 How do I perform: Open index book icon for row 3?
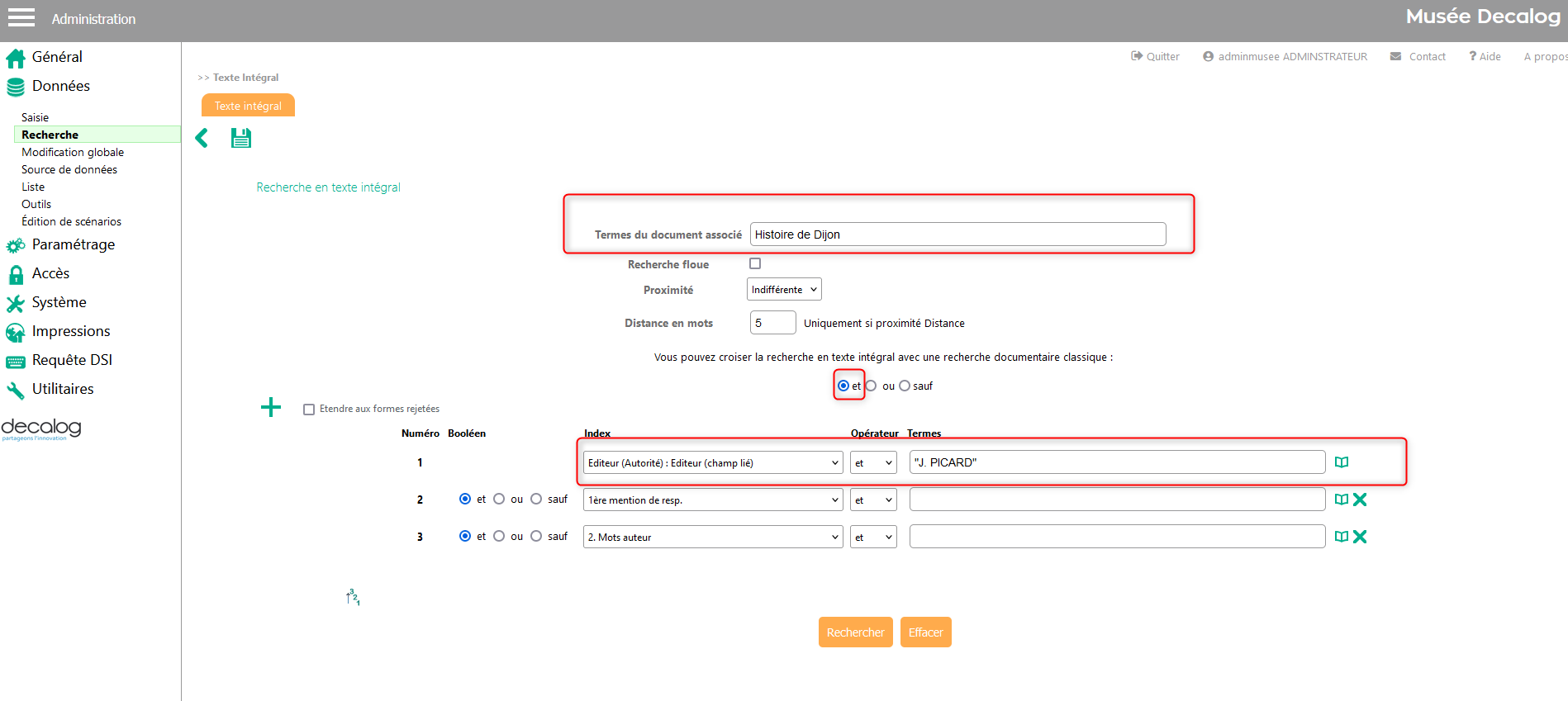1342,537
